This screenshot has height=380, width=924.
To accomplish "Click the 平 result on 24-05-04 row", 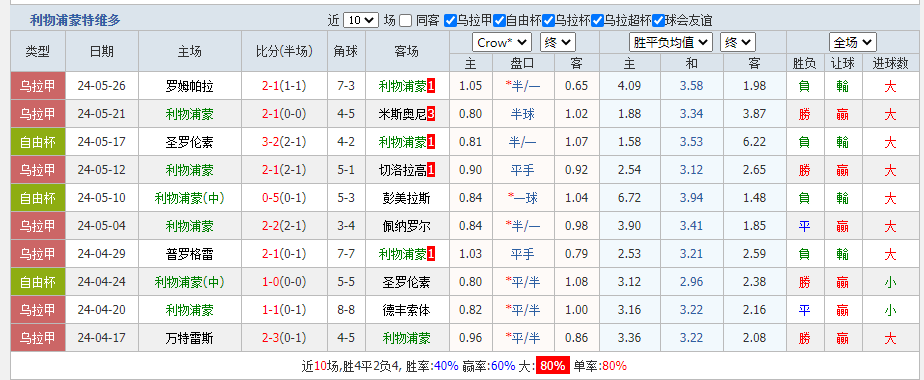I will (x=804, y=226).
